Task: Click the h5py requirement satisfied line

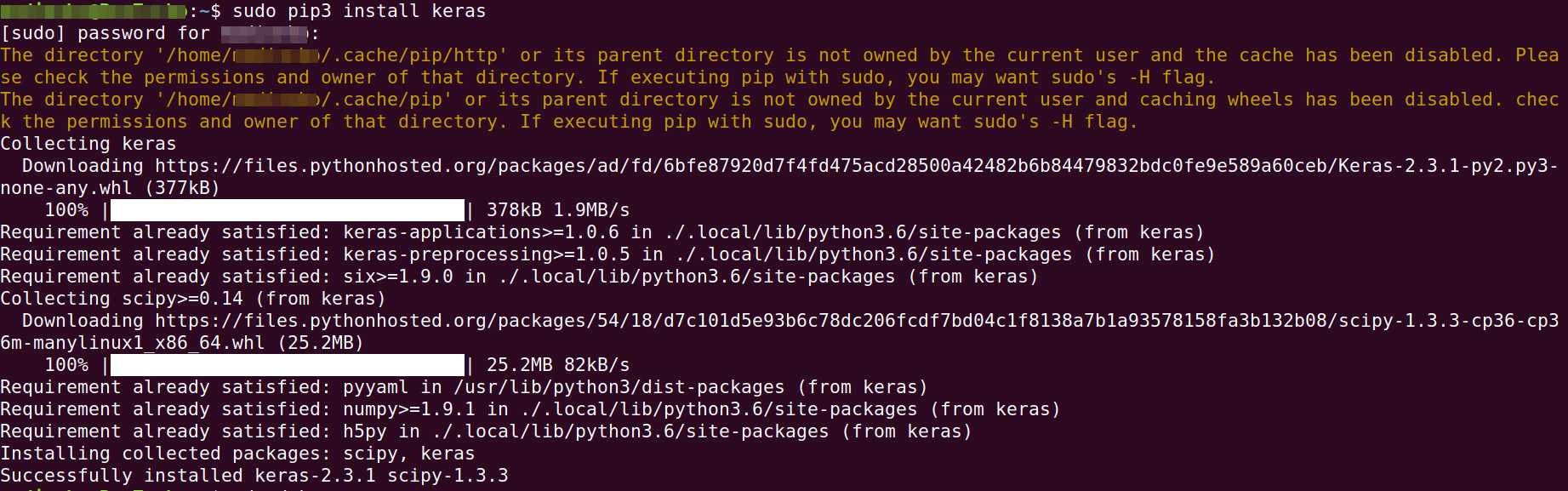Action: 486,431
